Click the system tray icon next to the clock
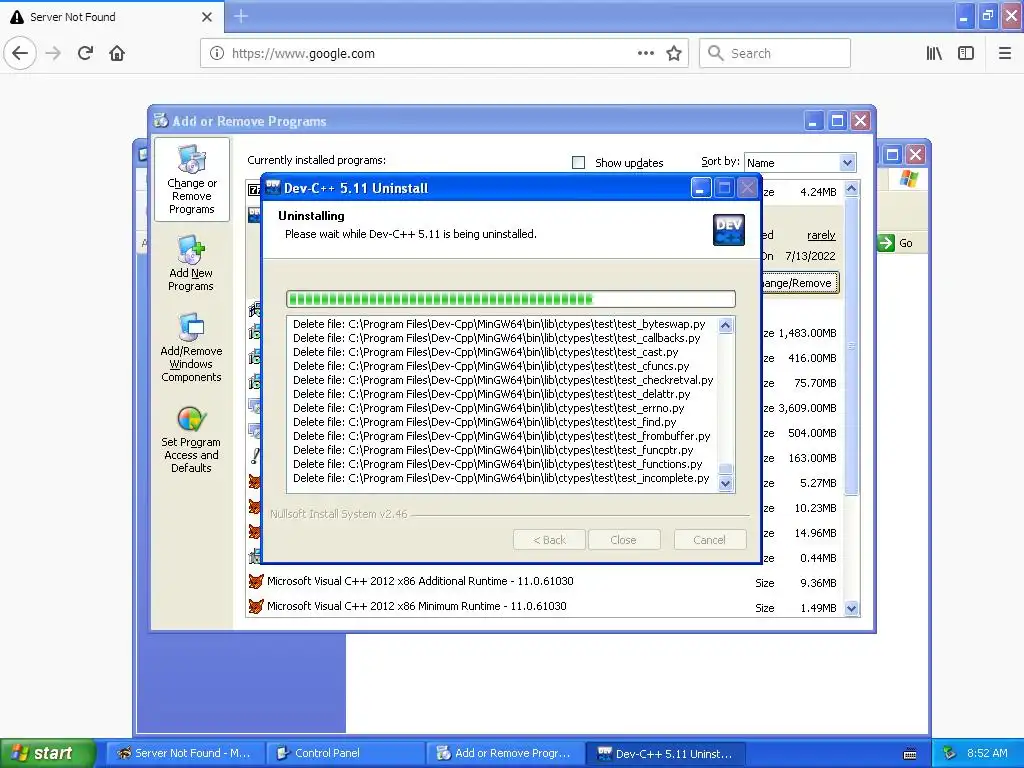 point(950,754)
